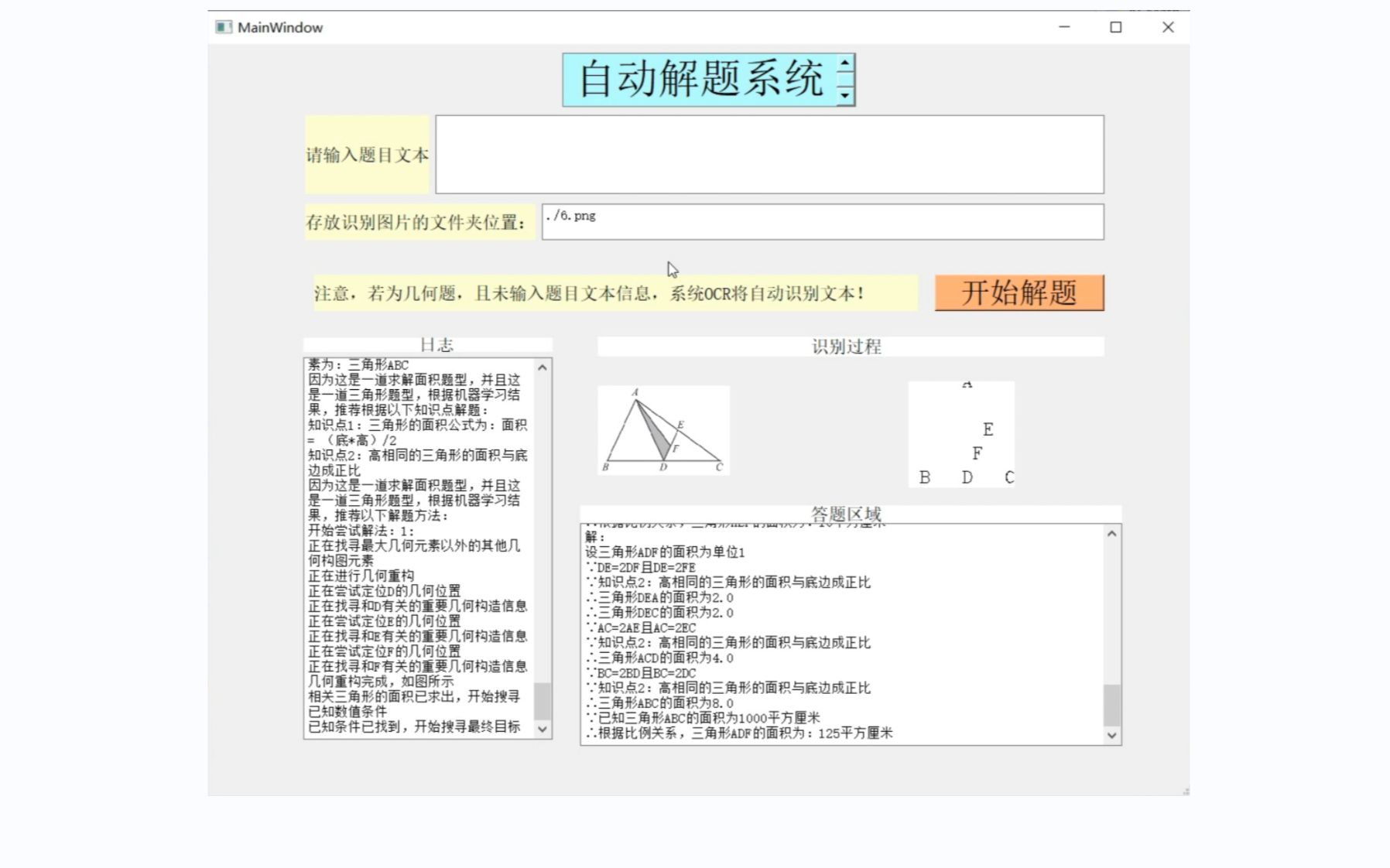The height and width of the screenshot is (868, 1390).
Task: Increase title spinner with up arrow
Action: tap(845, 63)
